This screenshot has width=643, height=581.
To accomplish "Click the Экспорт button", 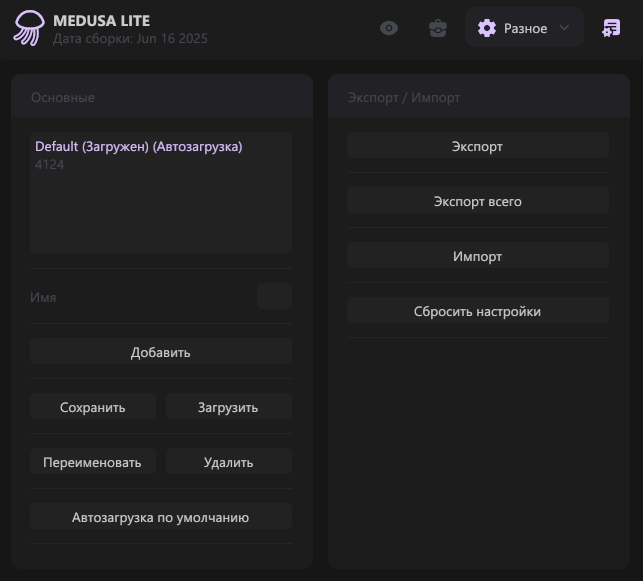I will click(x=477, y=146).
